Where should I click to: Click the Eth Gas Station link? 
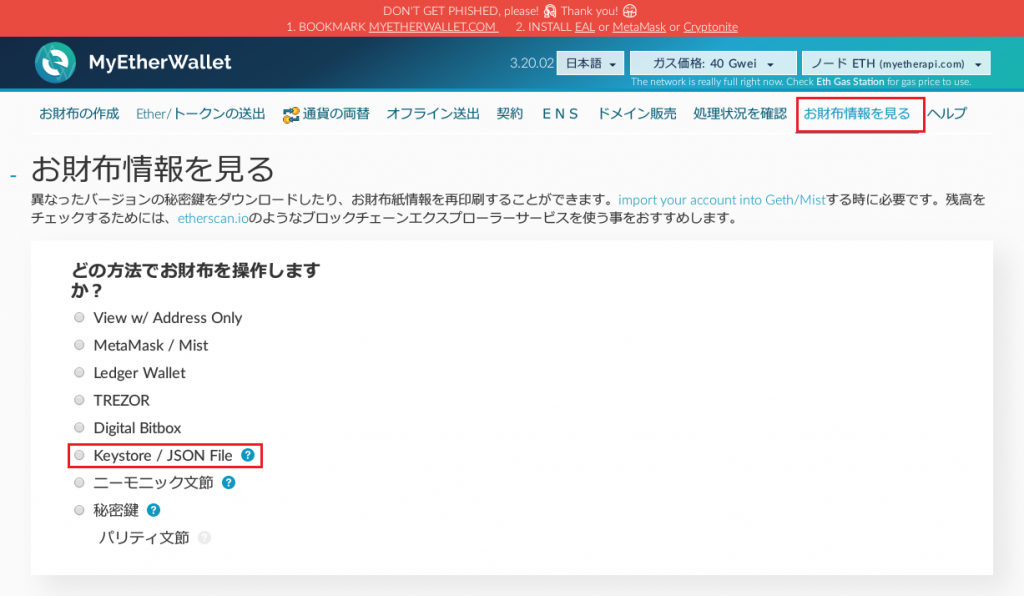click(850, 82)
